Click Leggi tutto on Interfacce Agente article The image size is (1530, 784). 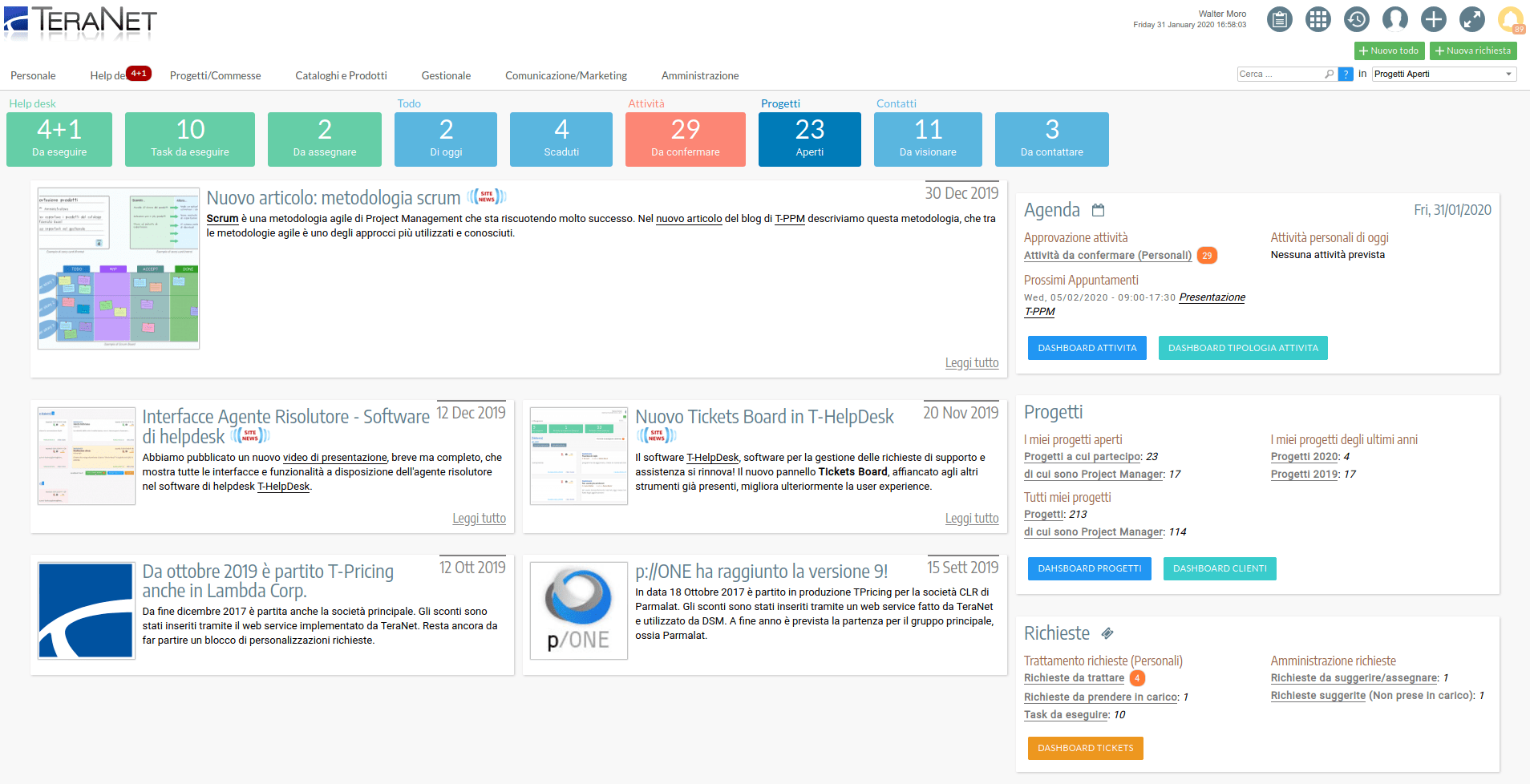pyautogui.click(x=479, y=519)
